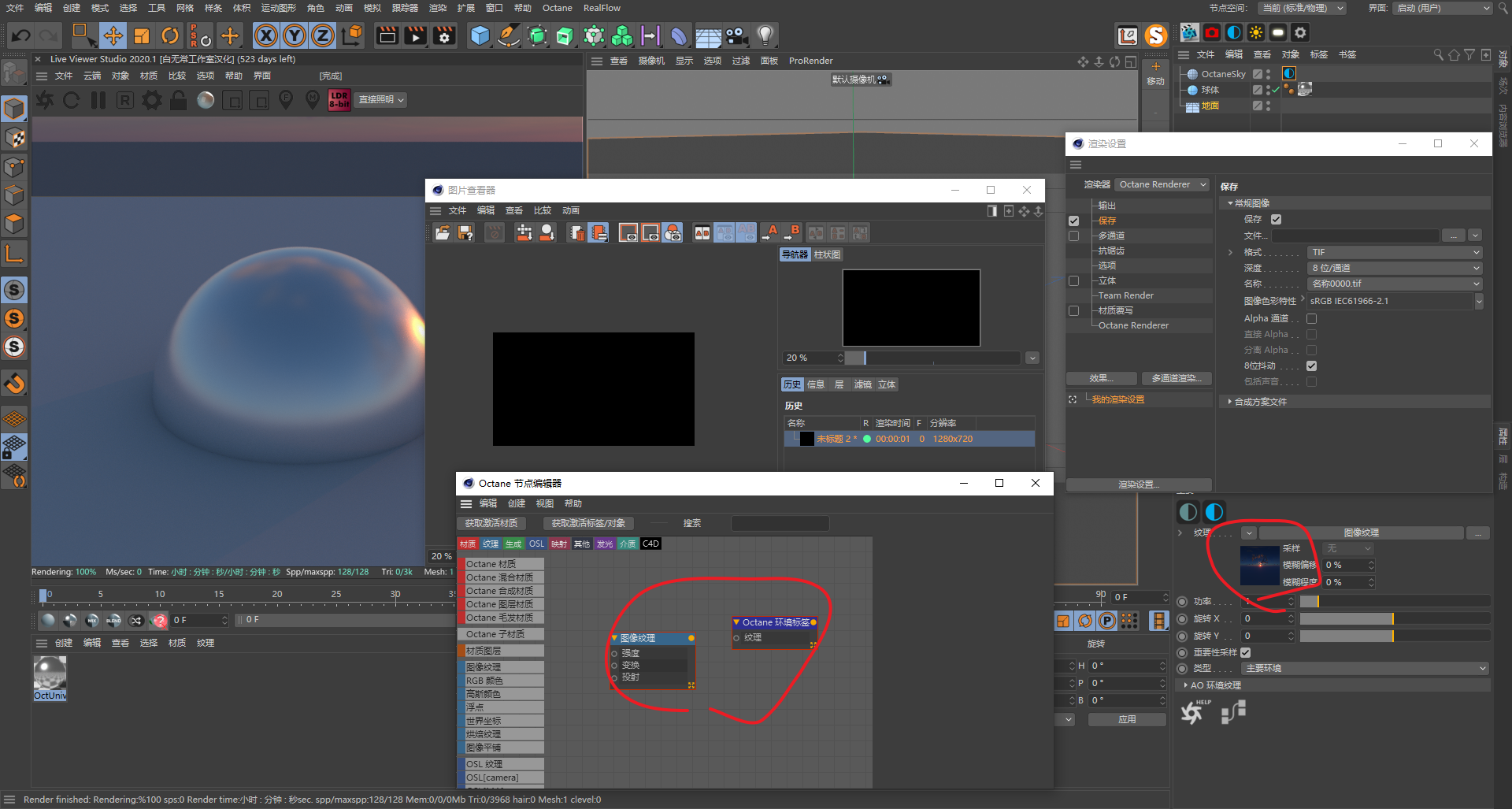Screen dimensions: 1512x809
Task: Click the undo arrow in main toolbar
Action: 21,35
